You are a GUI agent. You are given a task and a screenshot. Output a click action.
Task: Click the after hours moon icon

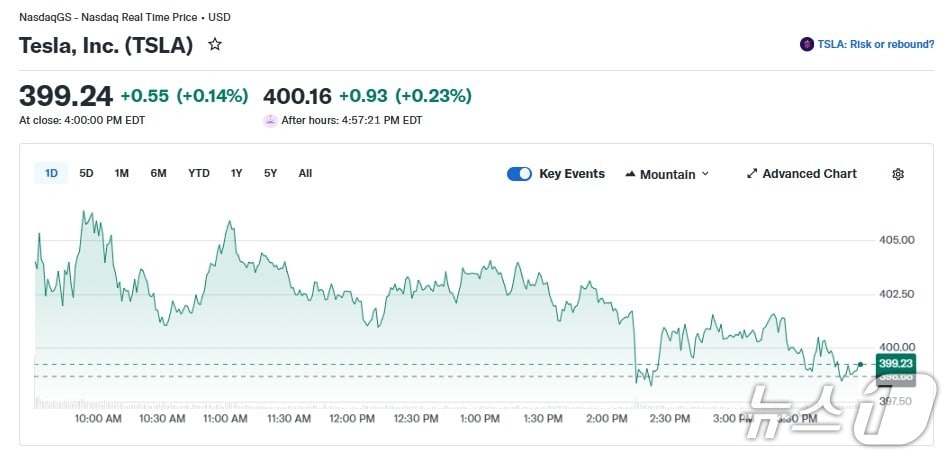270,120
